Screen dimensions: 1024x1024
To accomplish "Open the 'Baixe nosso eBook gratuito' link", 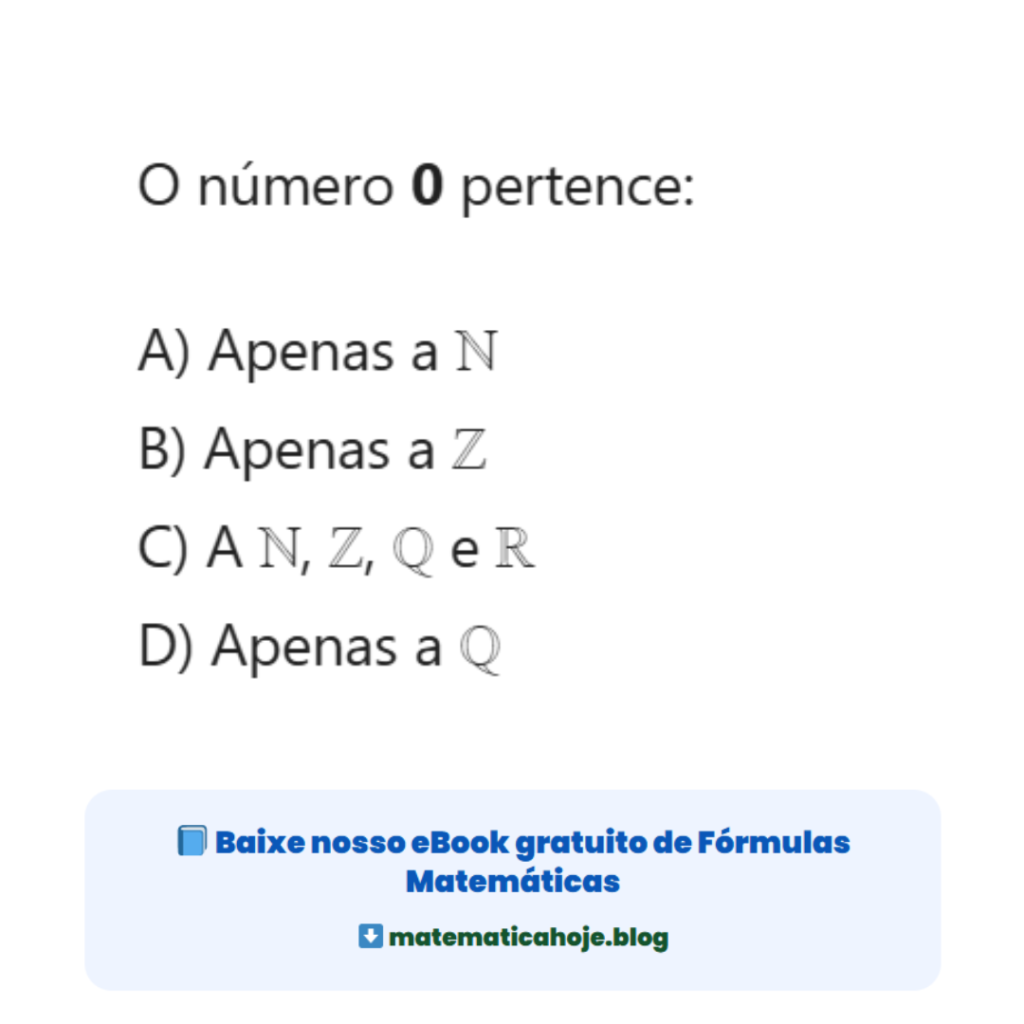I will [x=532, y=842].
